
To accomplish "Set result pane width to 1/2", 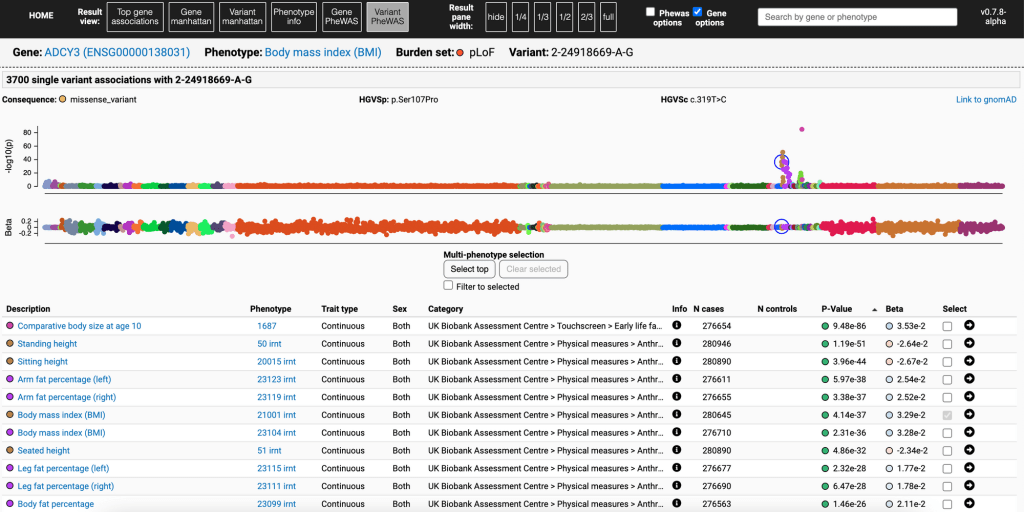I will 565,17.
